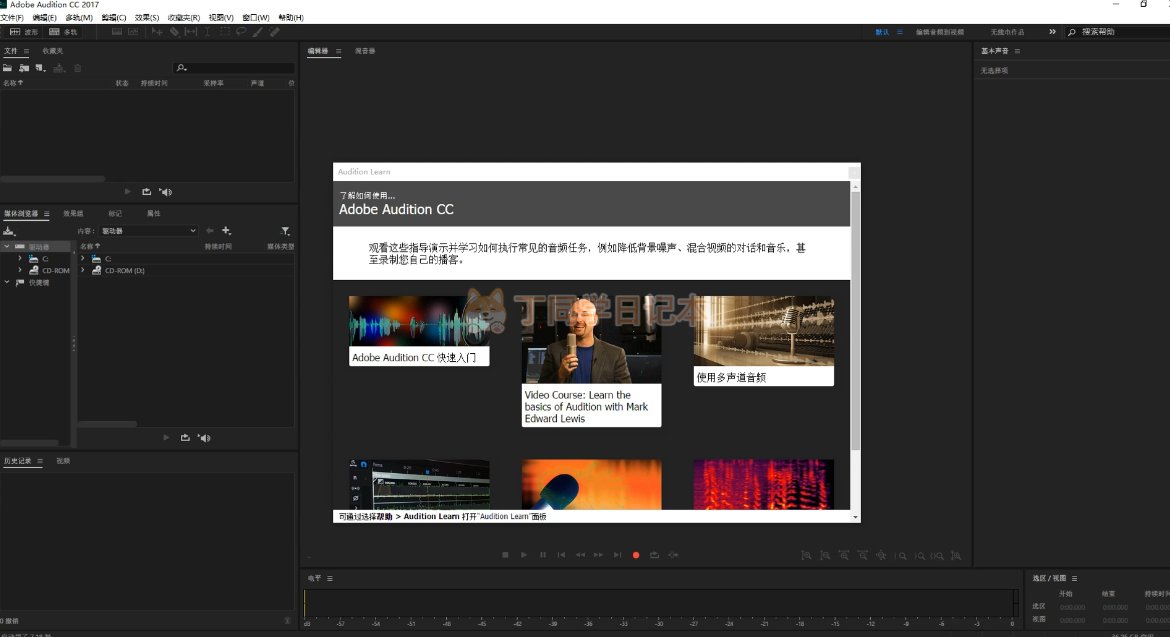Image resolution: width=1170 pixels, height=637 pixels.
Task: Collapse the 快捷键 shortcuts tree node
Action: tap(7, 282)
